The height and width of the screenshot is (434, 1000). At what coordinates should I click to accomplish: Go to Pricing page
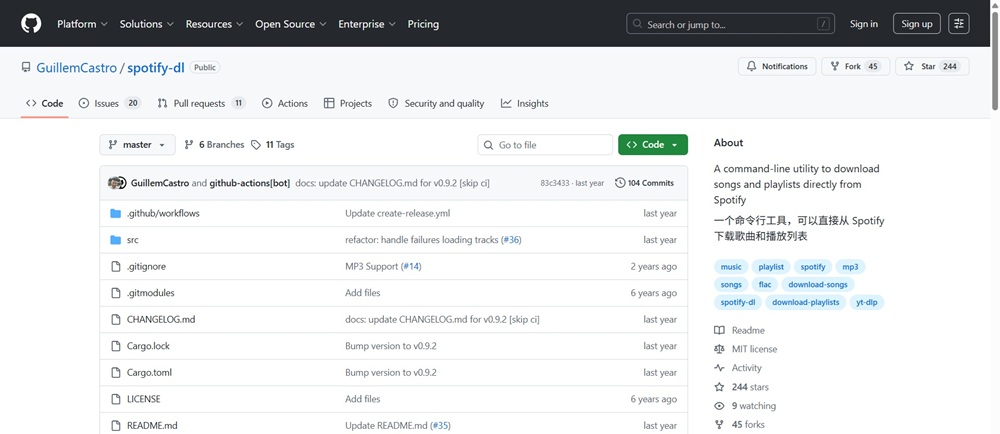423,24
